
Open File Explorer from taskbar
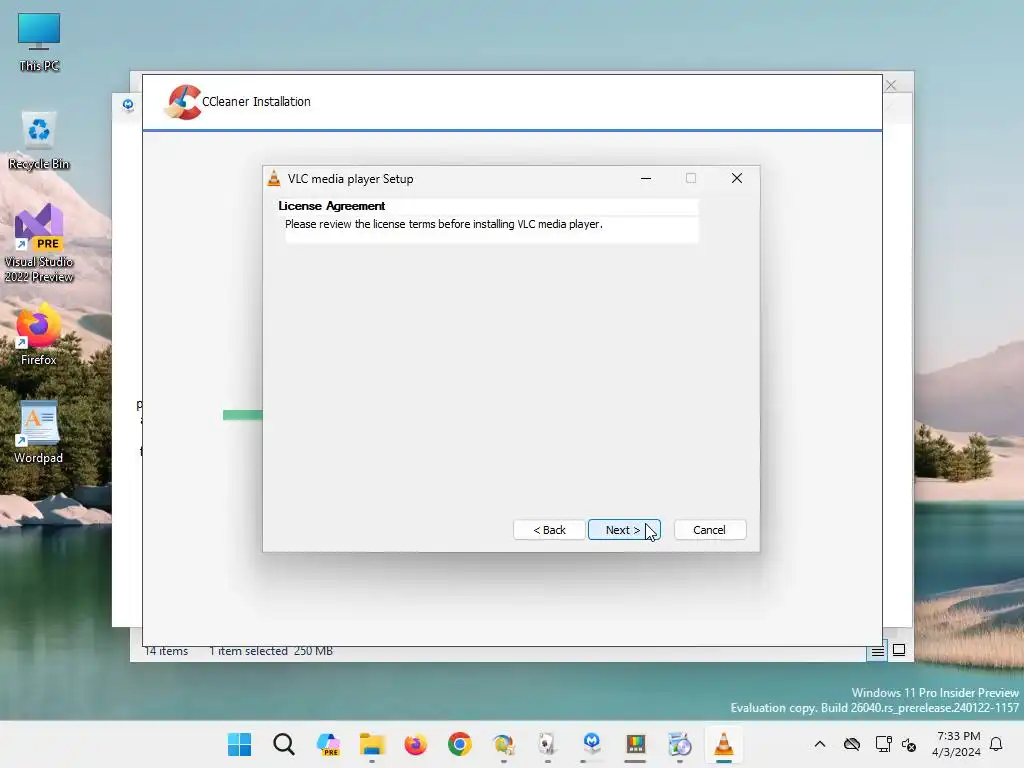point(372,744)
